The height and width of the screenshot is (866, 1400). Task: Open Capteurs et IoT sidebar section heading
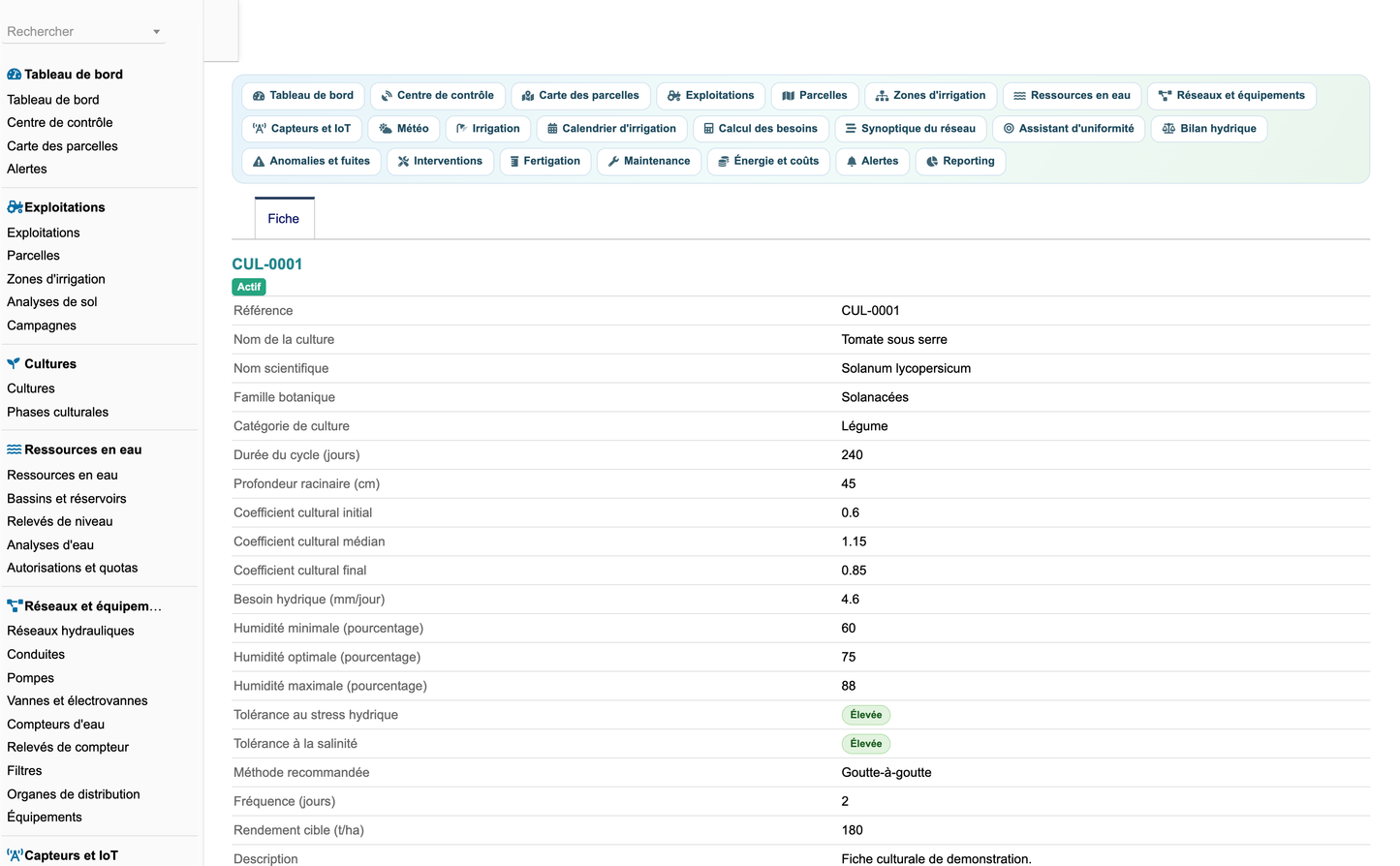point(71,855)
